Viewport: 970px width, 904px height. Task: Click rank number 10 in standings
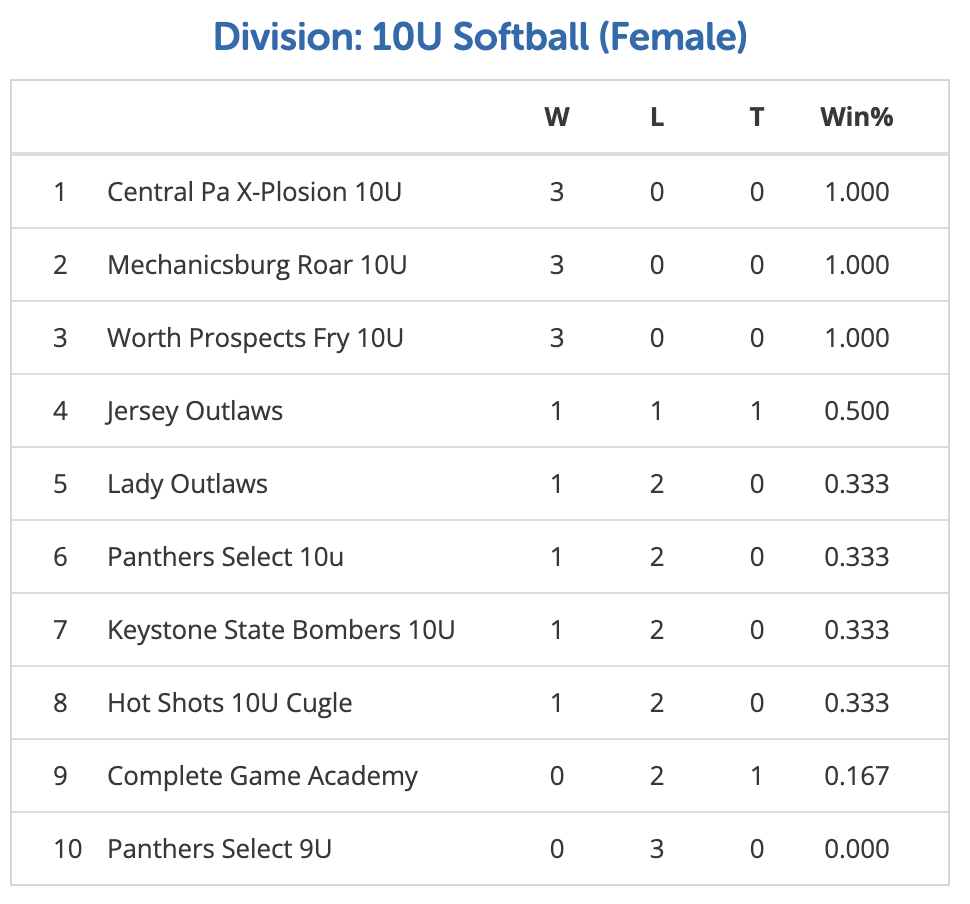tap(68, 849)
